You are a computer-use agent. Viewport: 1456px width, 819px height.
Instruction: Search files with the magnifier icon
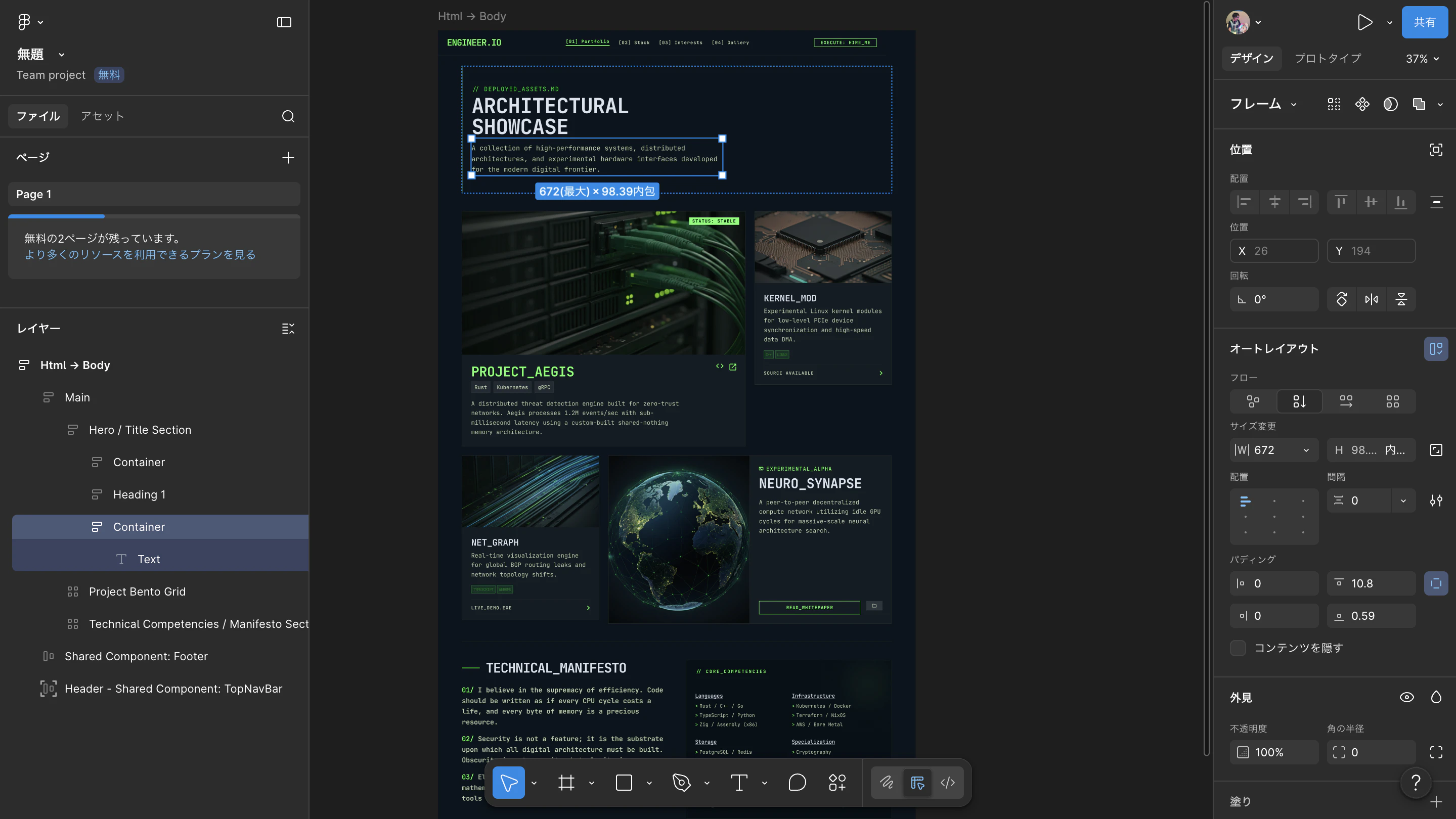tap(288, 116)
